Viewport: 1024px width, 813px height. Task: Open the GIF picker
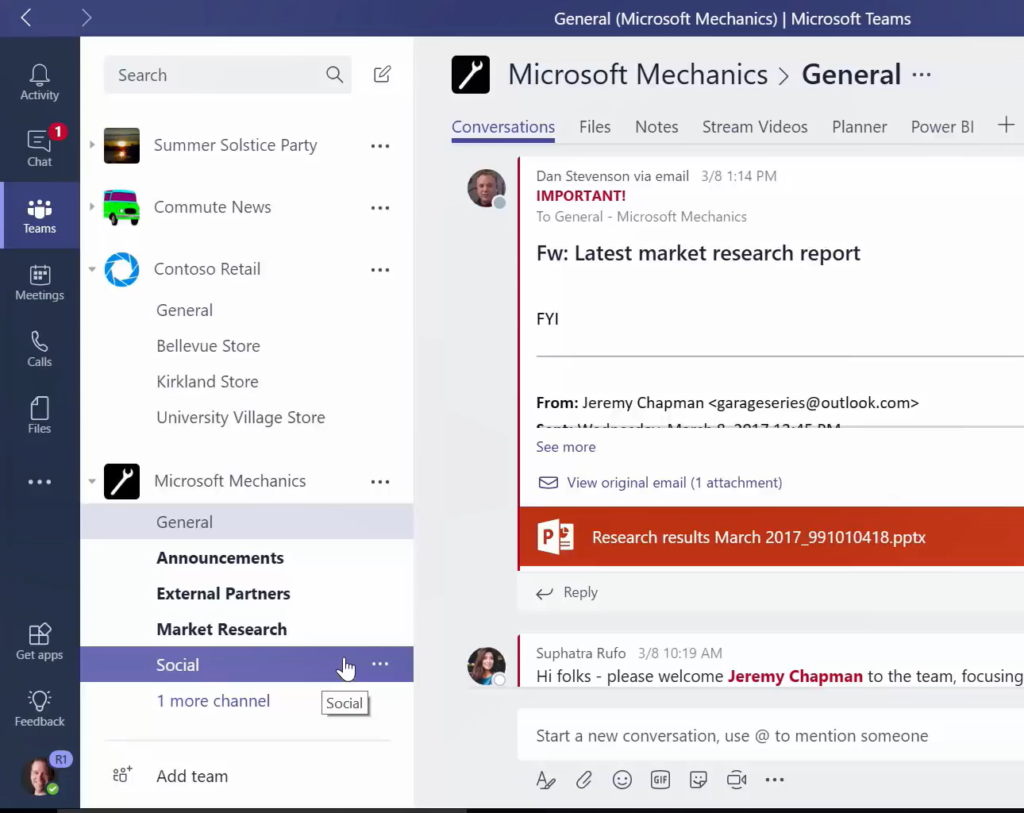660,780
